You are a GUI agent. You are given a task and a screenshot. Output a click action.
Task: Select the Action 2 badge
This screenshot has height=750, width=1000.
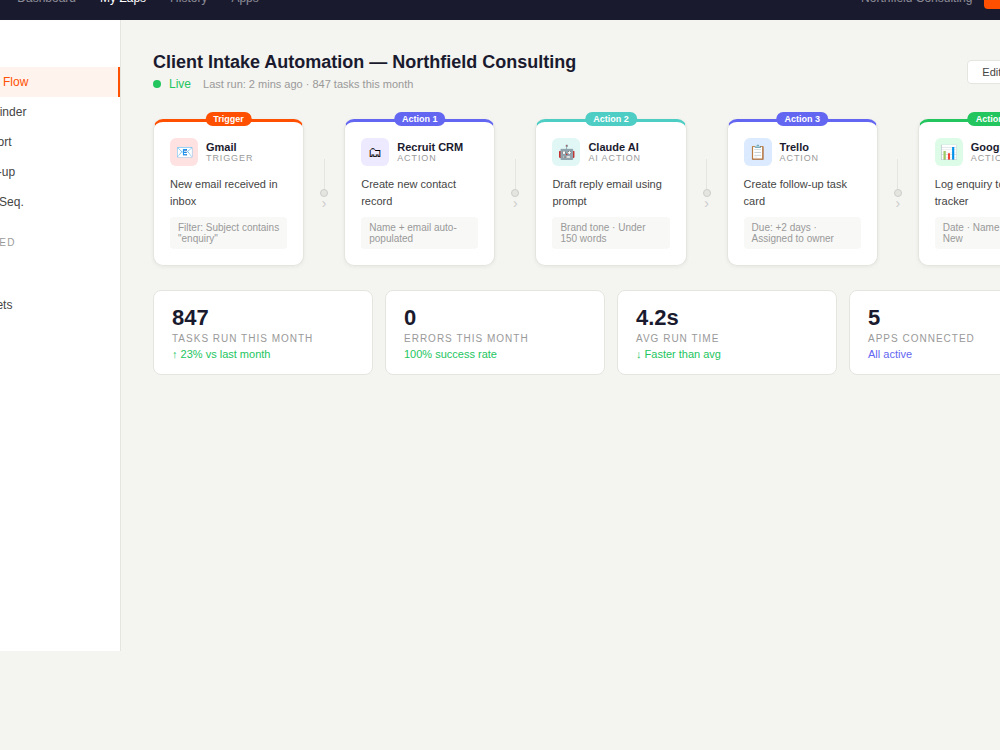611,119
